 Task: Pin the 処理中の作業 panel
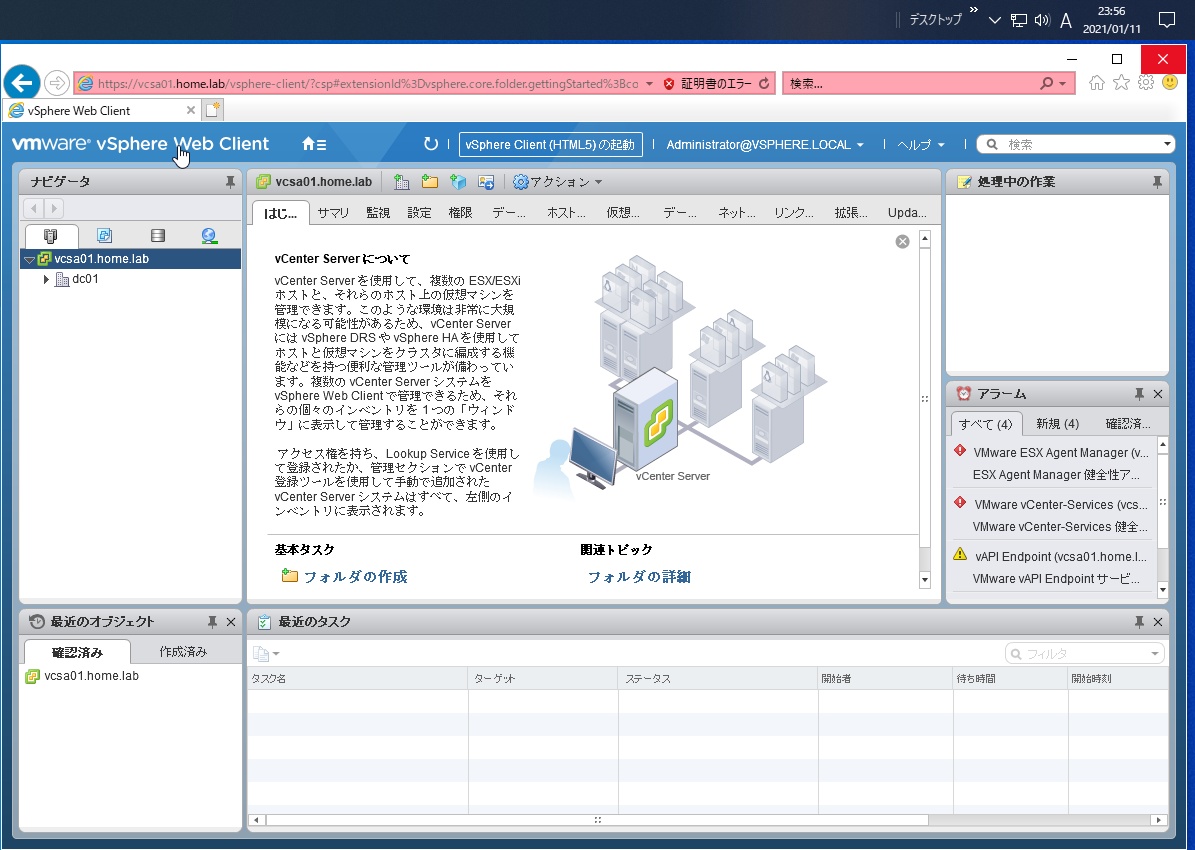tap(1157, 182)
